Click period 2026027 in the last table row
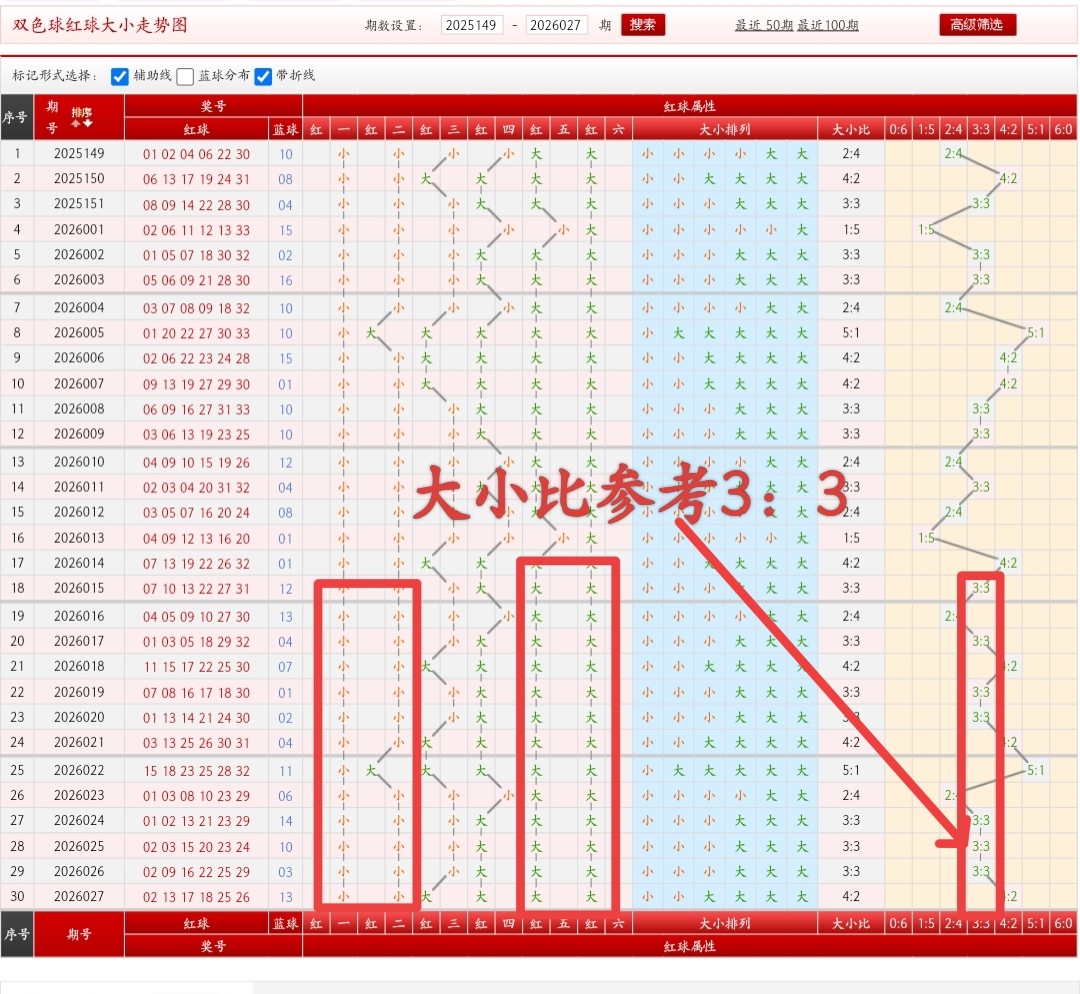1080x994 pixels. pos(79,897)
